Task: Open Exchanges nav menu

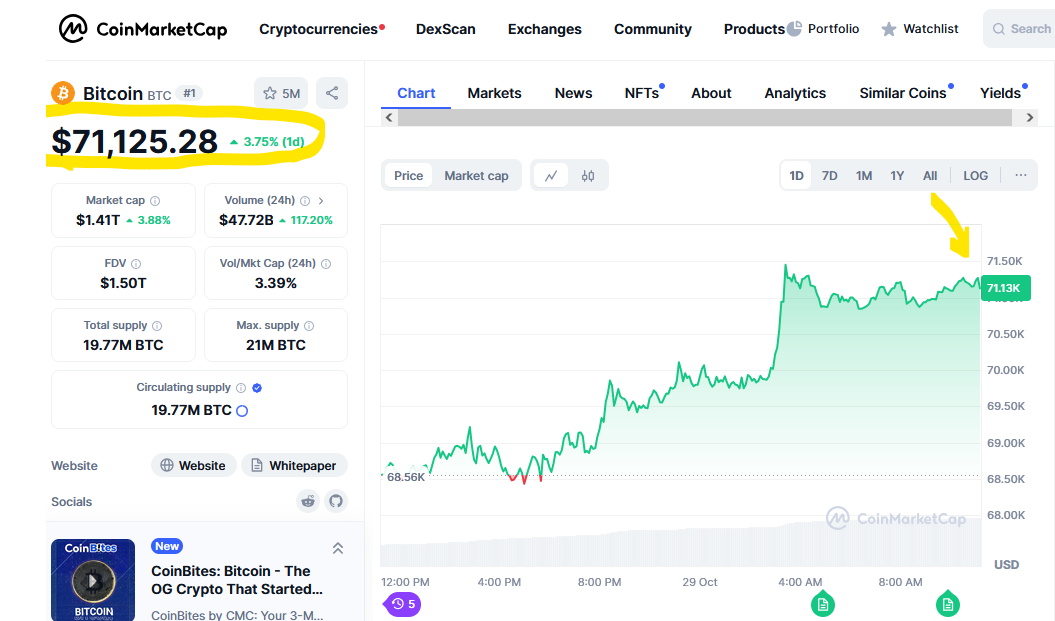Action: point(544,29)
